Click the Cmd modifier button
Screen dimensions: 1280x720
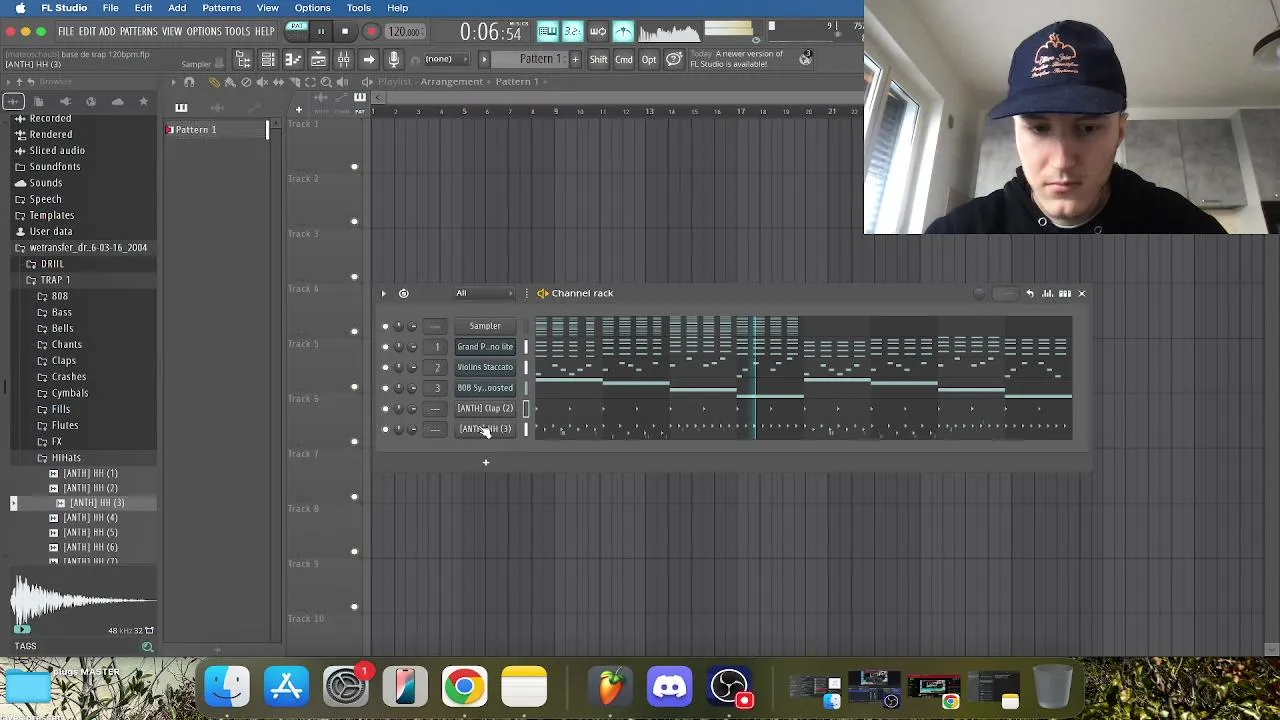click(624, 60)
